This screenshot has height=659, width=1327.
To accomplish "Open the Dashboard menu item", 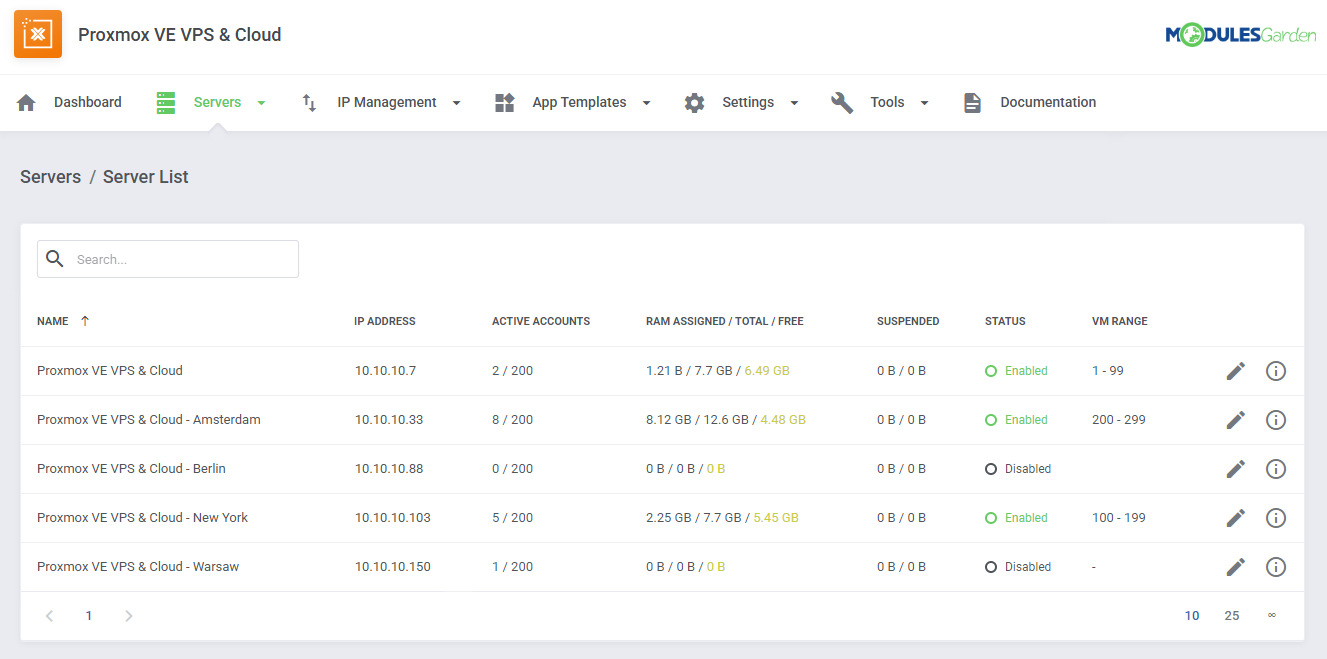I will tap(87, 101).
